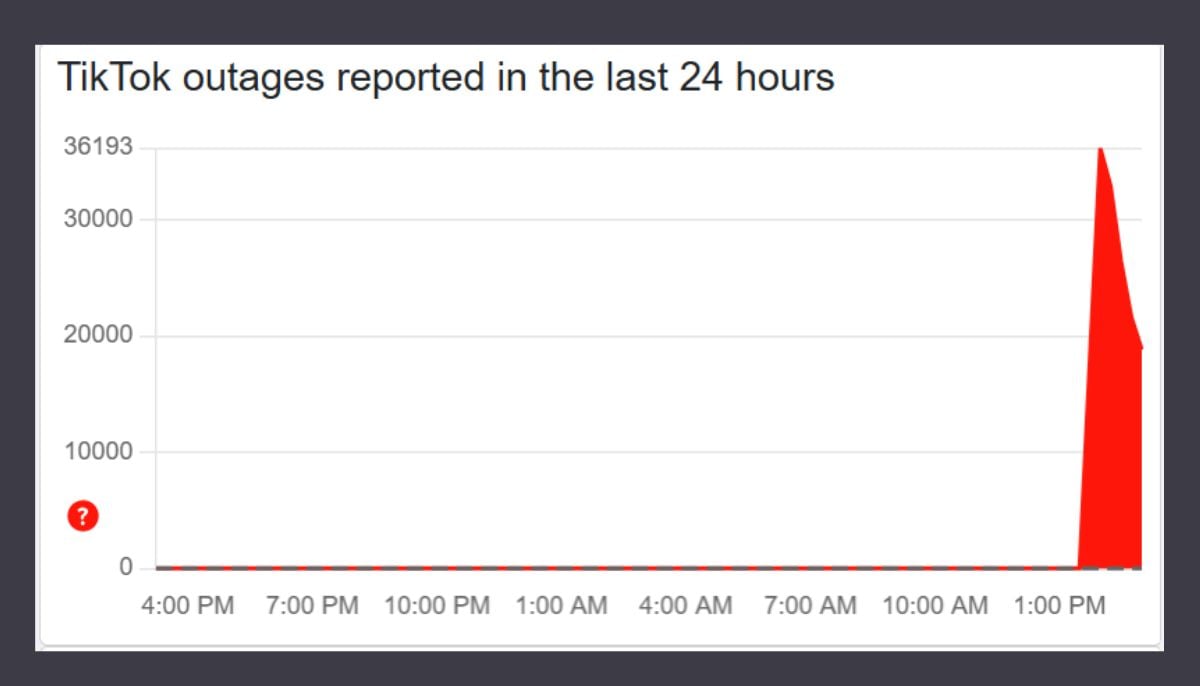The width and height of the screenshot is (1200, 686).
Task: Click the 36193 y-axis maximum label
Action: click(x=98, y=148)
